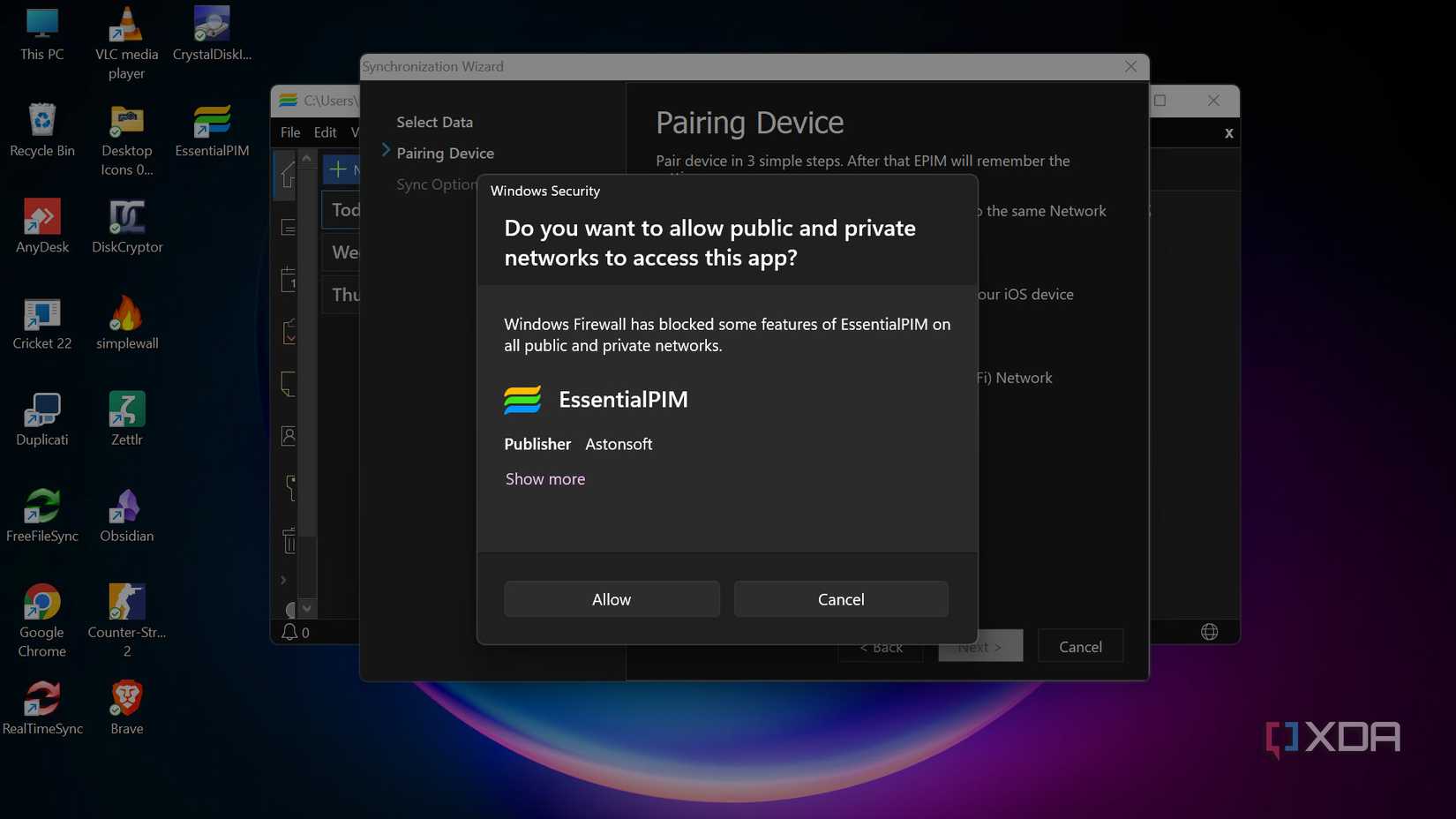Select the Pairing Device wizard step
Viewport: 1456px width, 819px height.
point(445,153)
